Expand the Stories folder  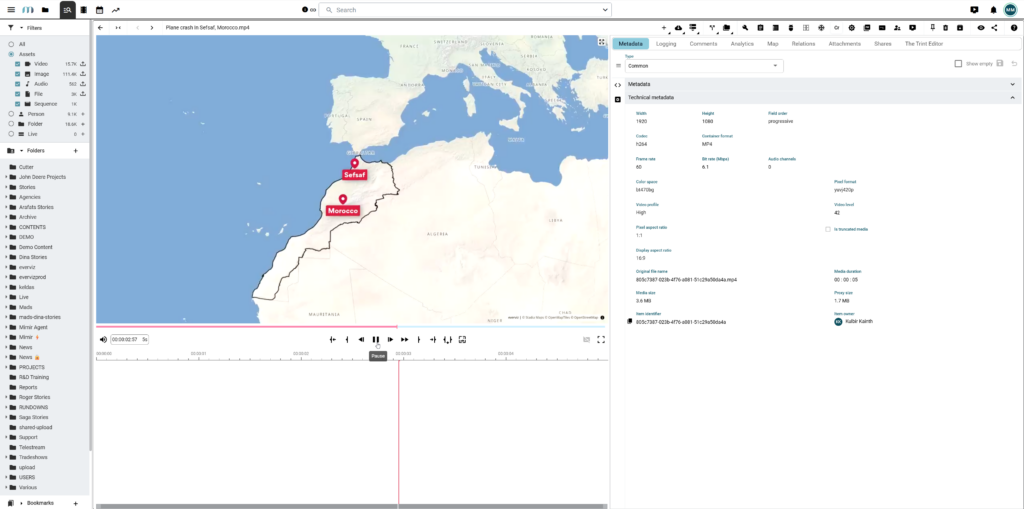[x=6, y=187]
